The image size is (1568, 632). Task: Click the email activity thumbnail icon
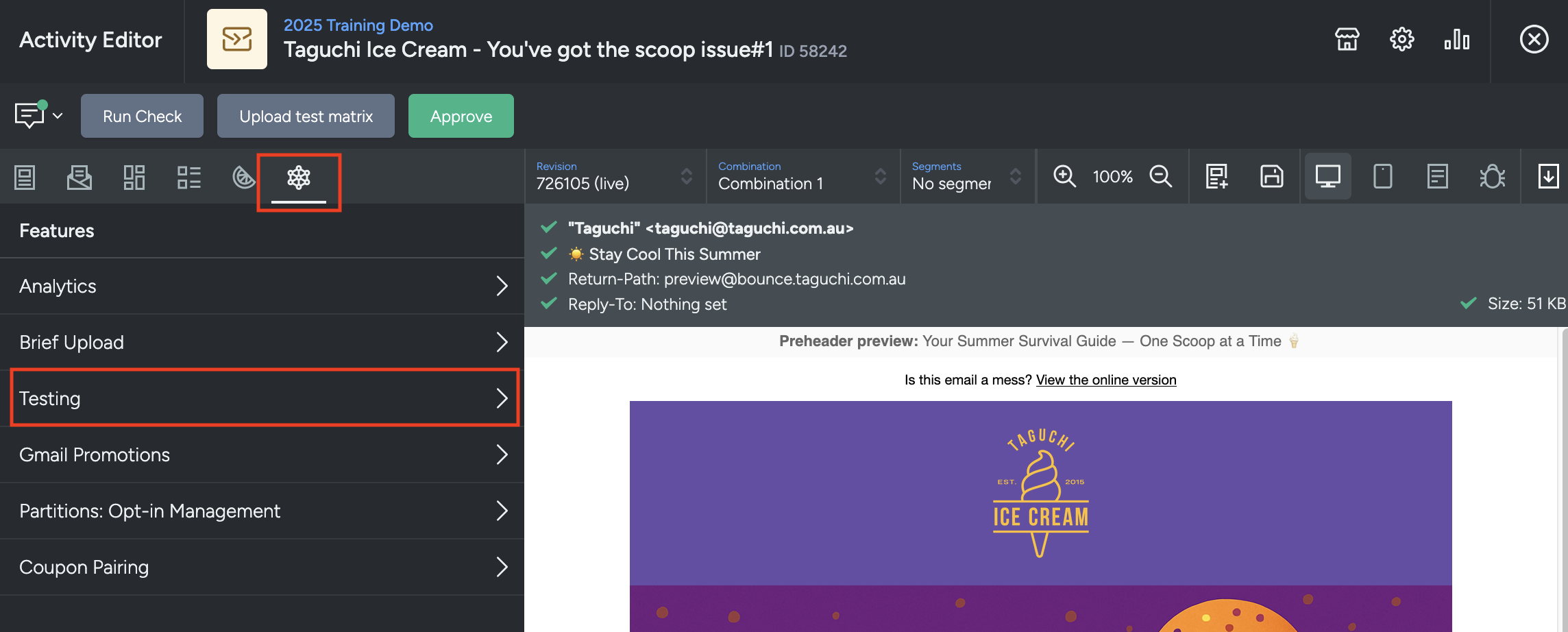237,39
